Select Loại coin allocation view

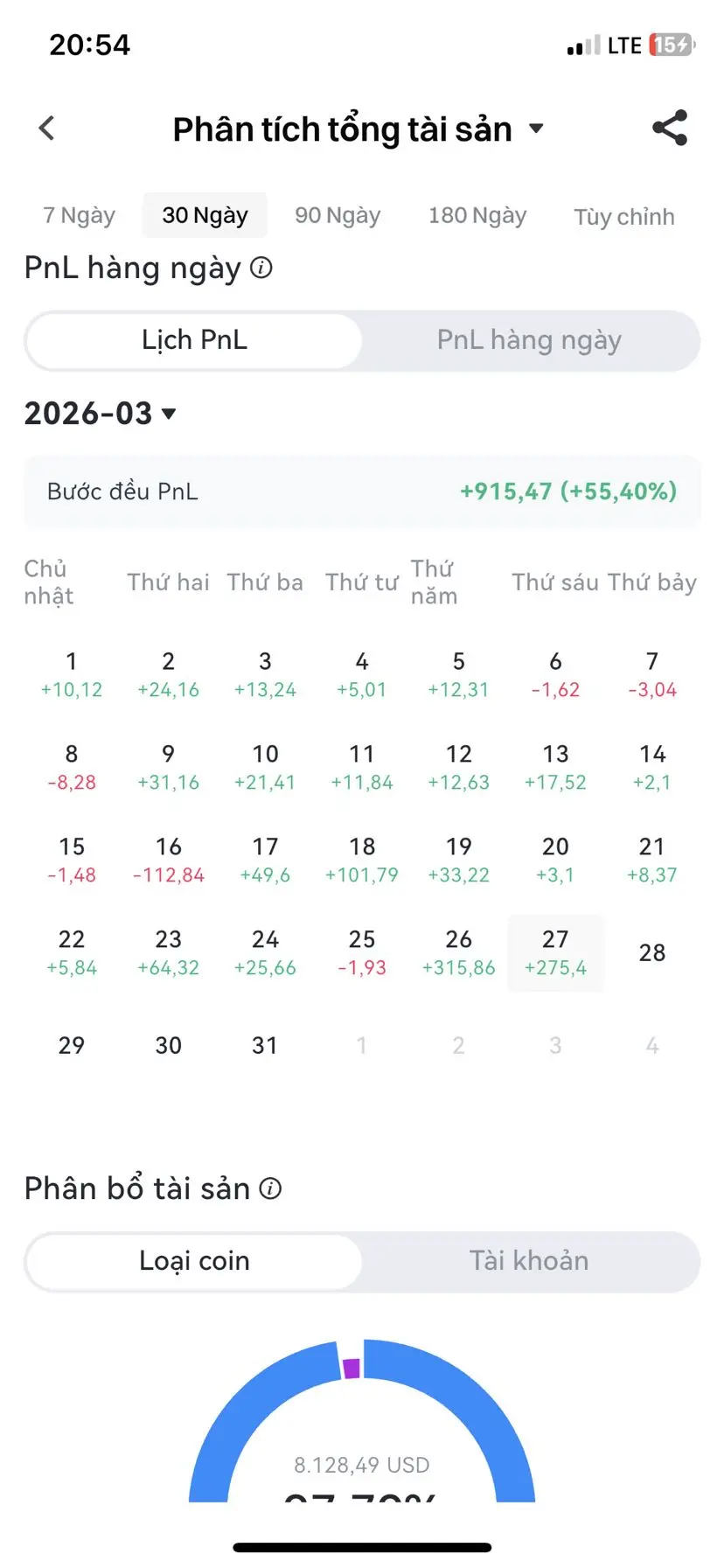pyautogui.click(x=194, y=1261)
